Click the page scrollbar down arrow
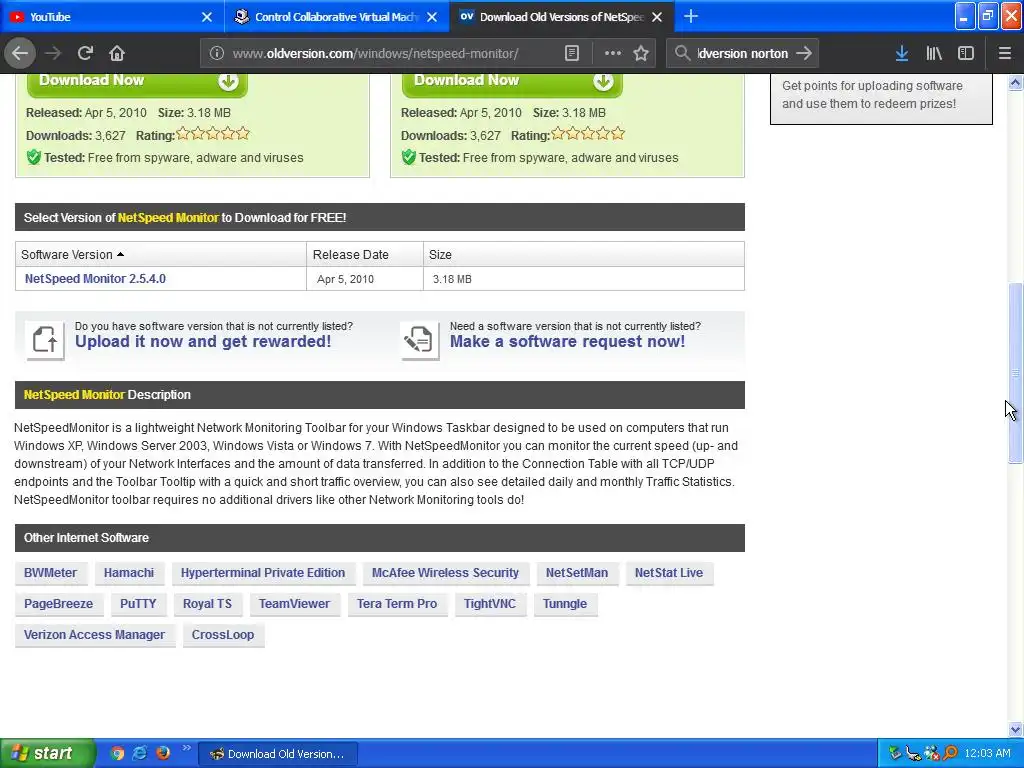The width and height of the screenshot is (1024, 768). [1015, 729]
